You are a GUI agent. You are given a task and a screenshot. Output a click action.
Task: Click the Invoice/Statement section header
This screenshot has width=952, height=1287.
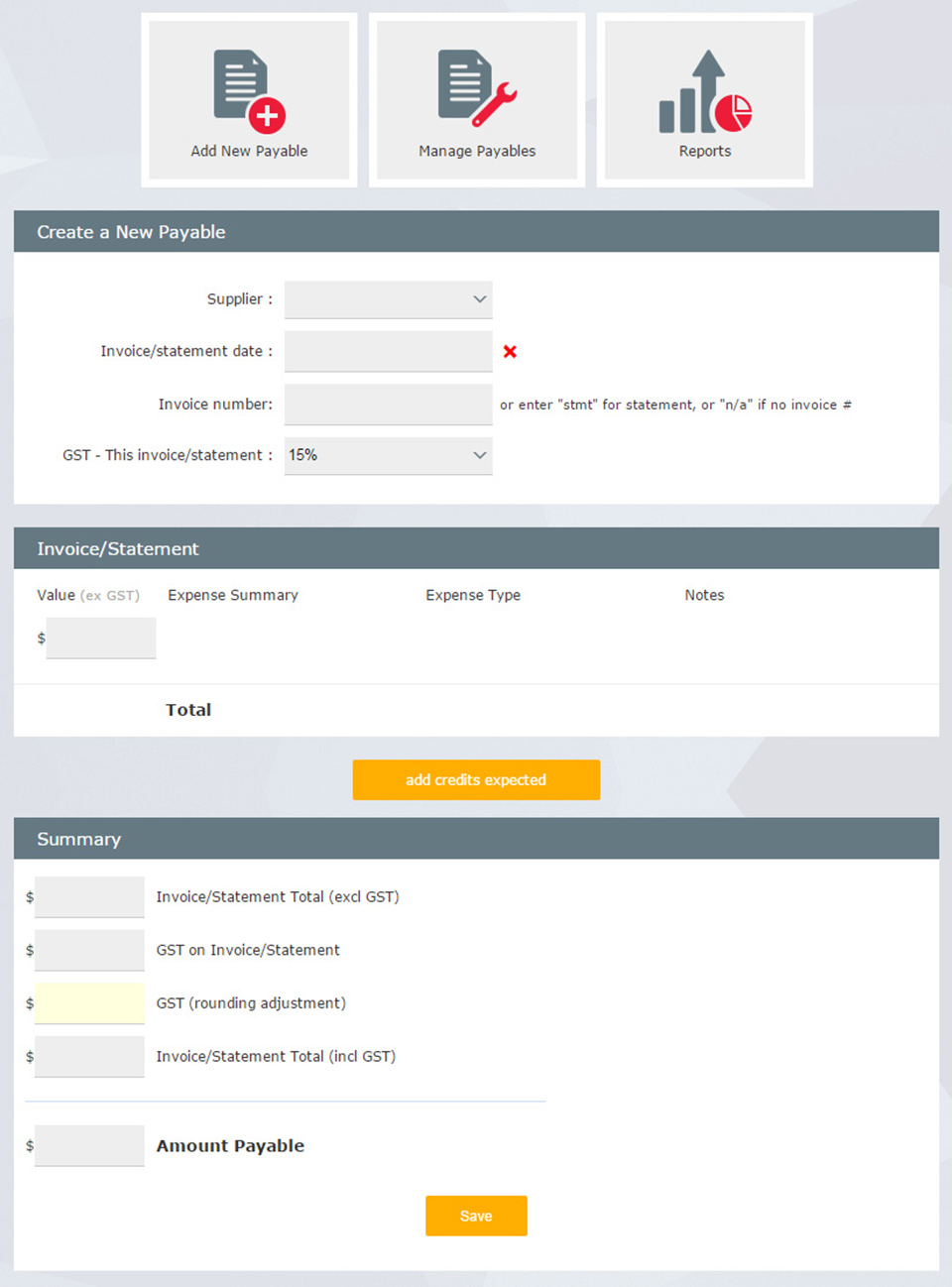pyautogui.click(x=118, y=549)
